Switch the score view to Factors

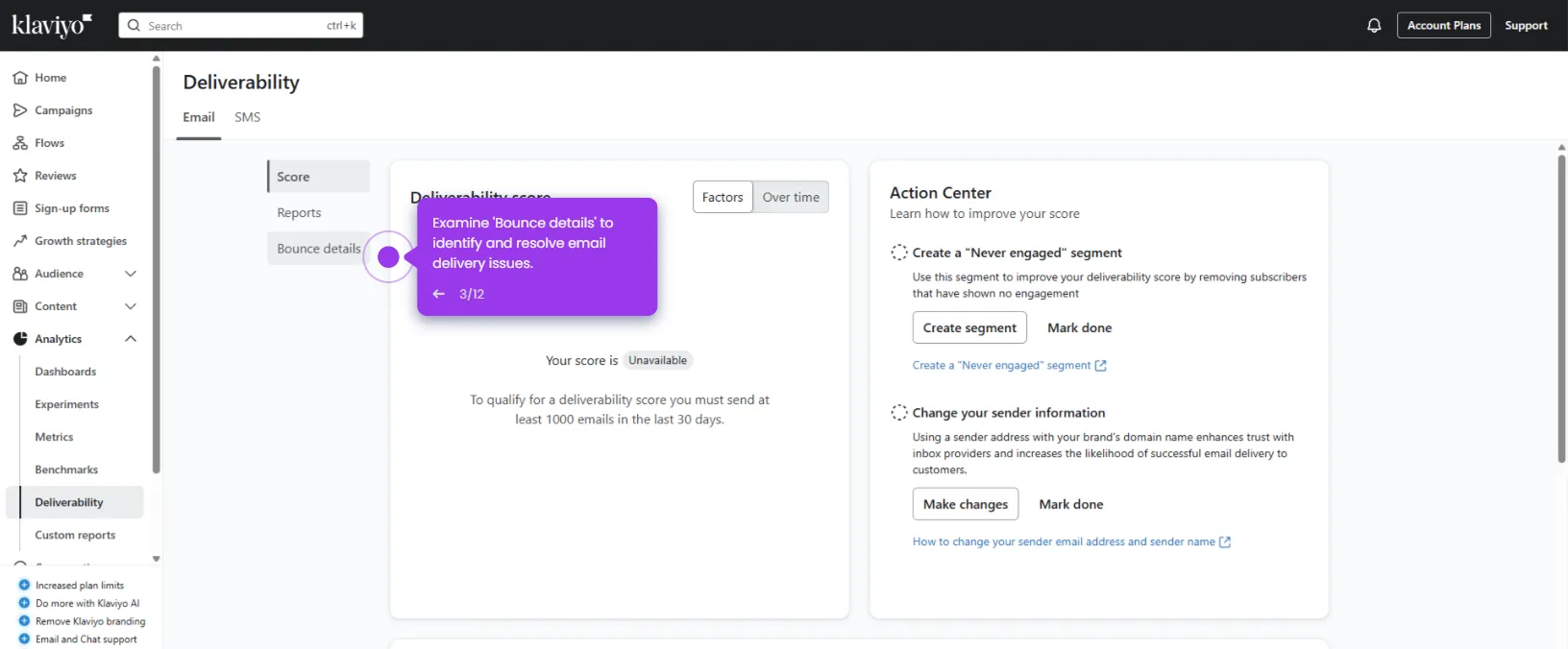[723, 197]
